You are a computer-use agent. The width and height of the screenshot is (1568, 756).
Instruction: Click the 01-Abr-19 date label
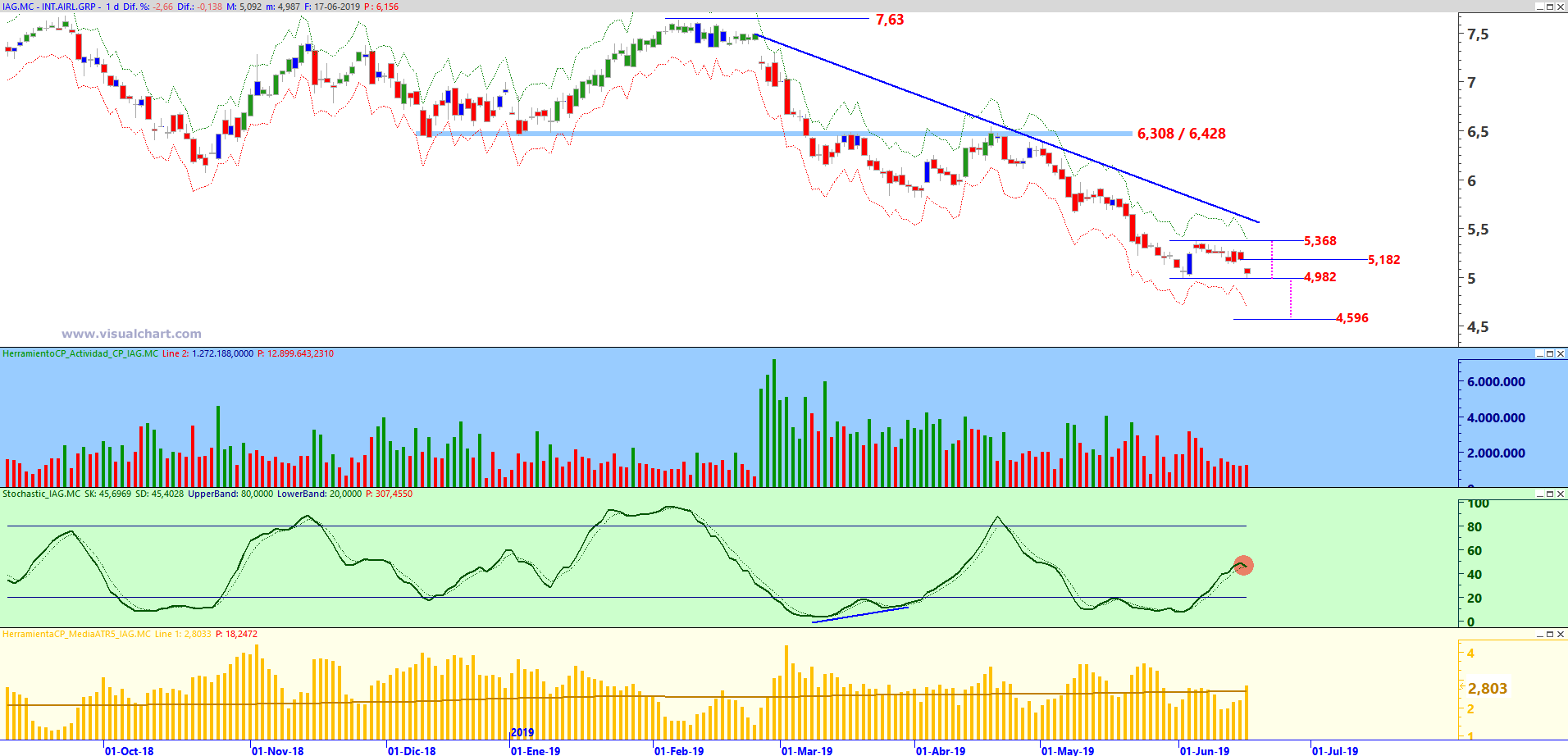(x=941, y=750)
